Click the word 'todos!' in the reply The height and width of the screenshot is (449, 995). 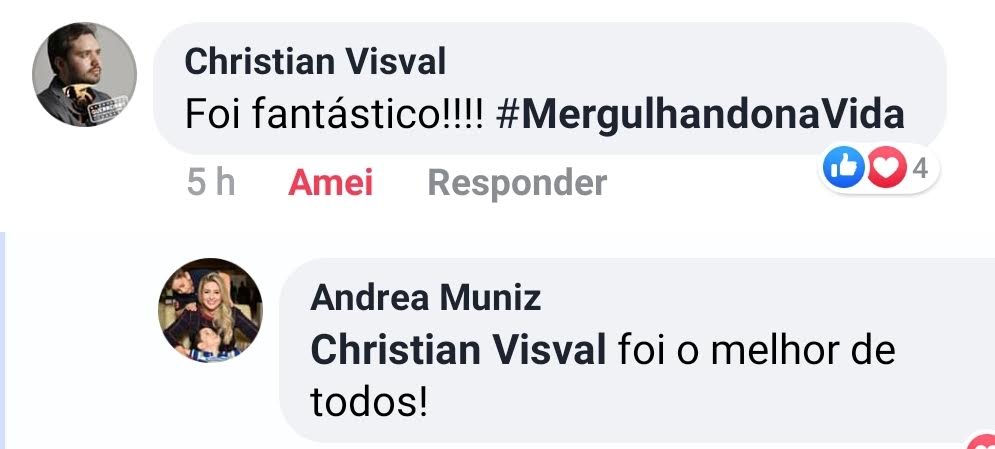point(369,403)
